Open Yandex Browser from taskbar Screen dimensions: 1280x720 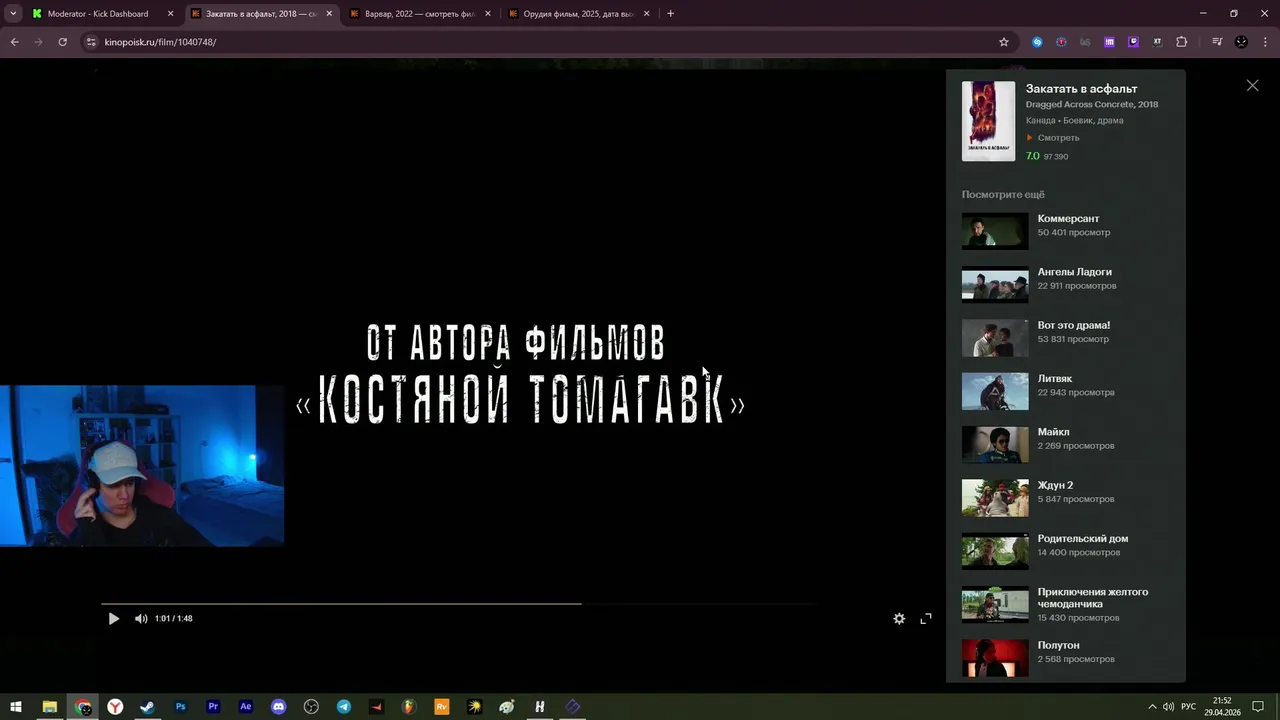(116, 706)
